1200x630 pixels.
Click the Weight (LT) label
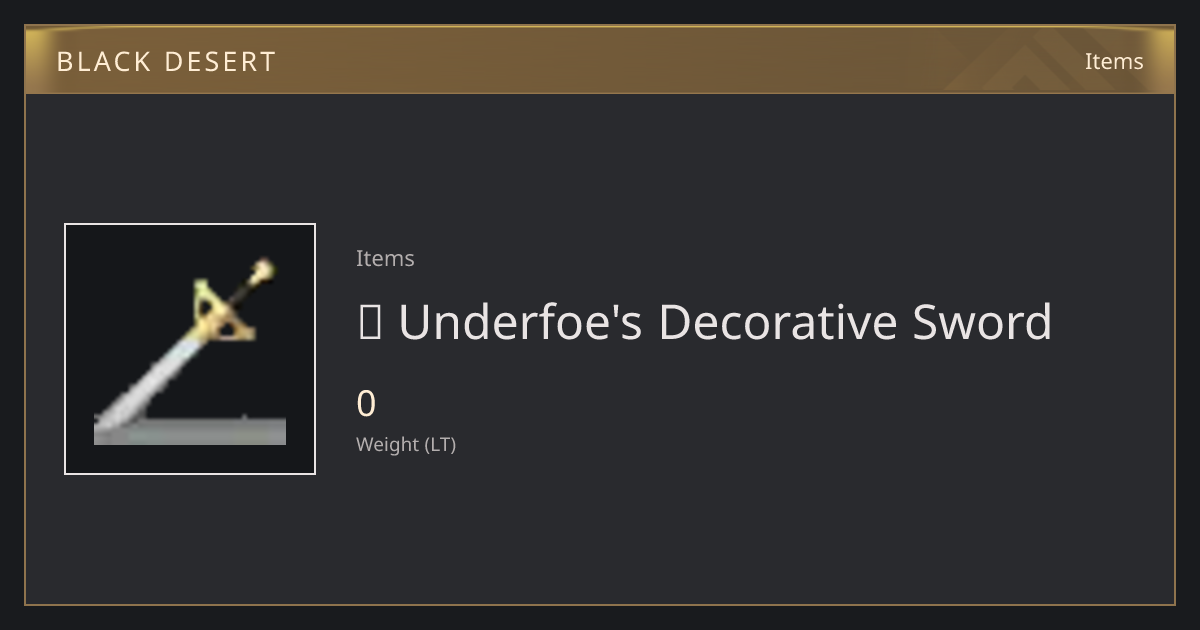[x=406, y=445]
